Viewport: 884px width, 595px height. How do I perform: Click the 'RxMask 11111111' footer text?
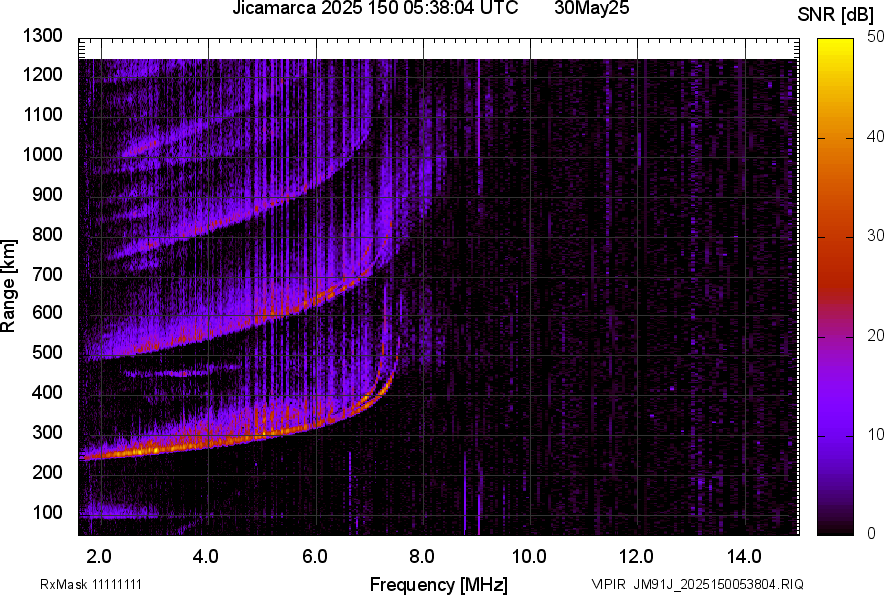coord(91,584)
